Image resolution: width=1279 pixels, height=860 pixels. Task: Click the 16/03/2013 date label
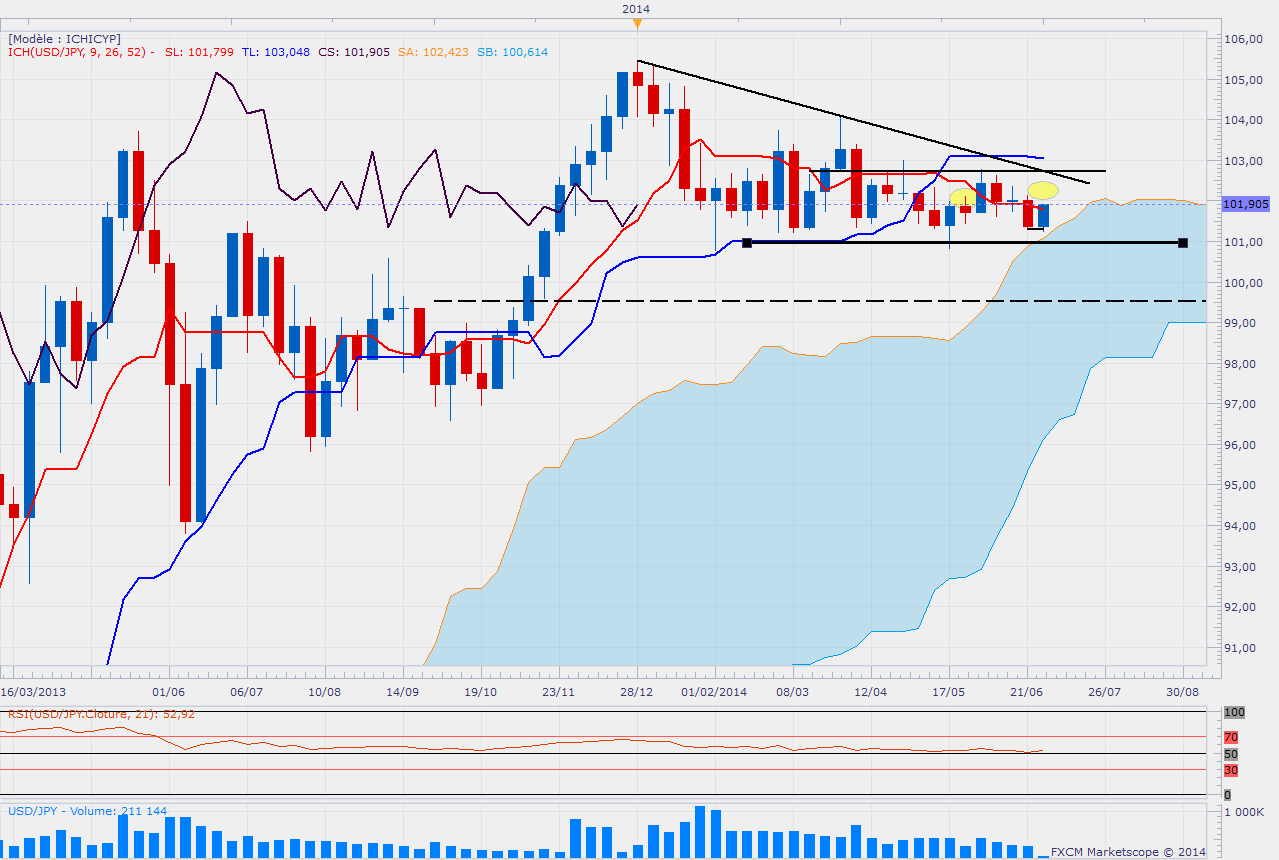31,691
